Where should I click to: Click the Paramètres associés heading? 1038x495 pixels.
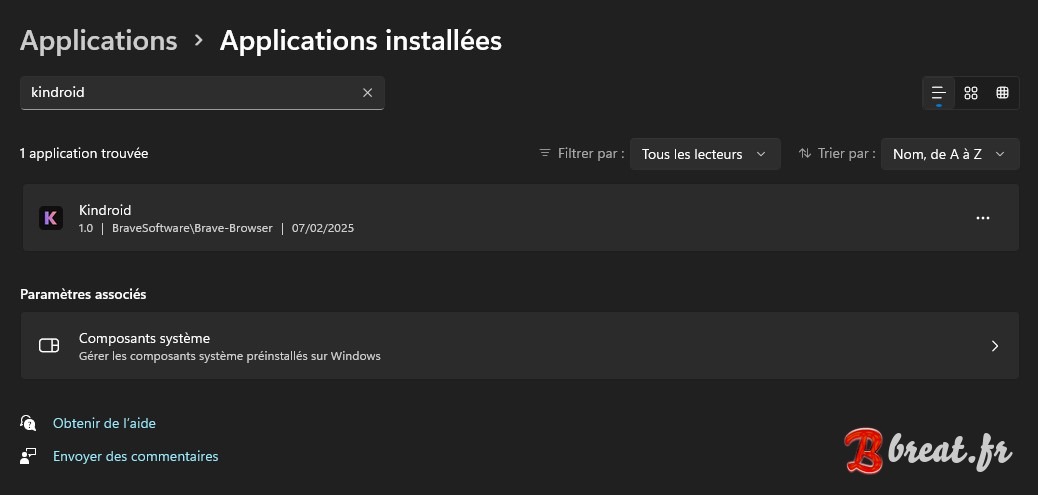[83, 294]
